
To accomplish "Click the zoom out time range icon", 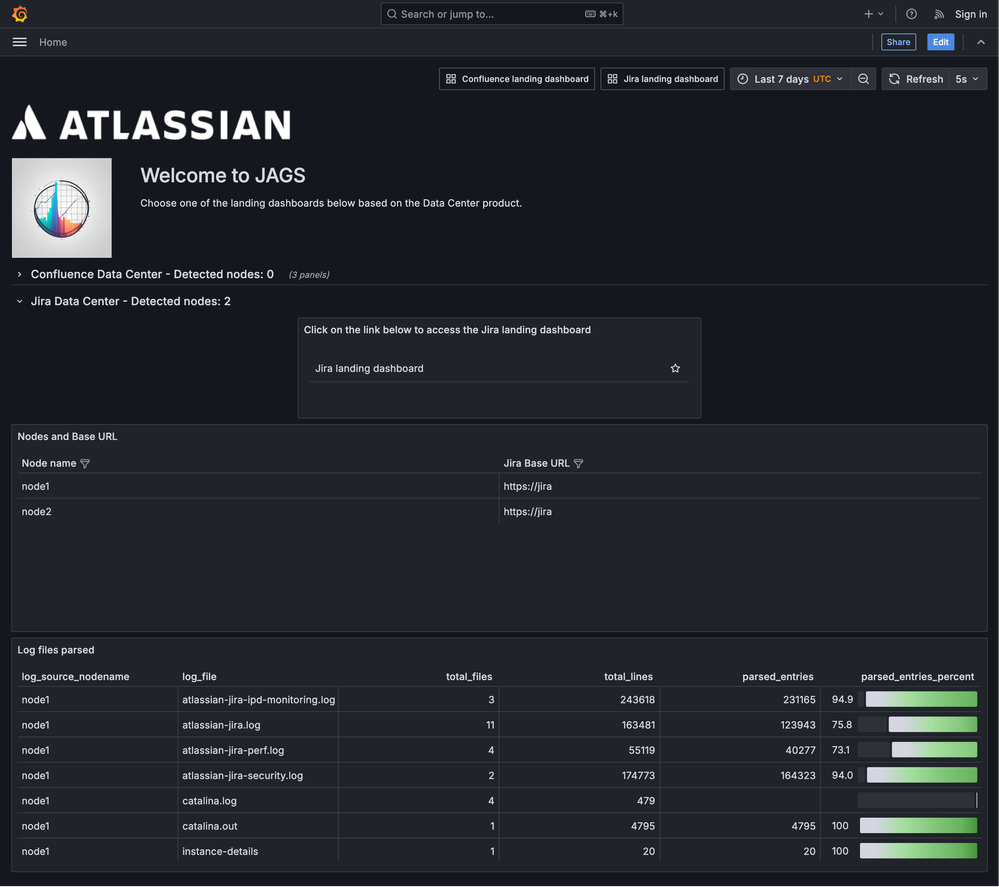I will pyautogui.click(x=864, y=79).
